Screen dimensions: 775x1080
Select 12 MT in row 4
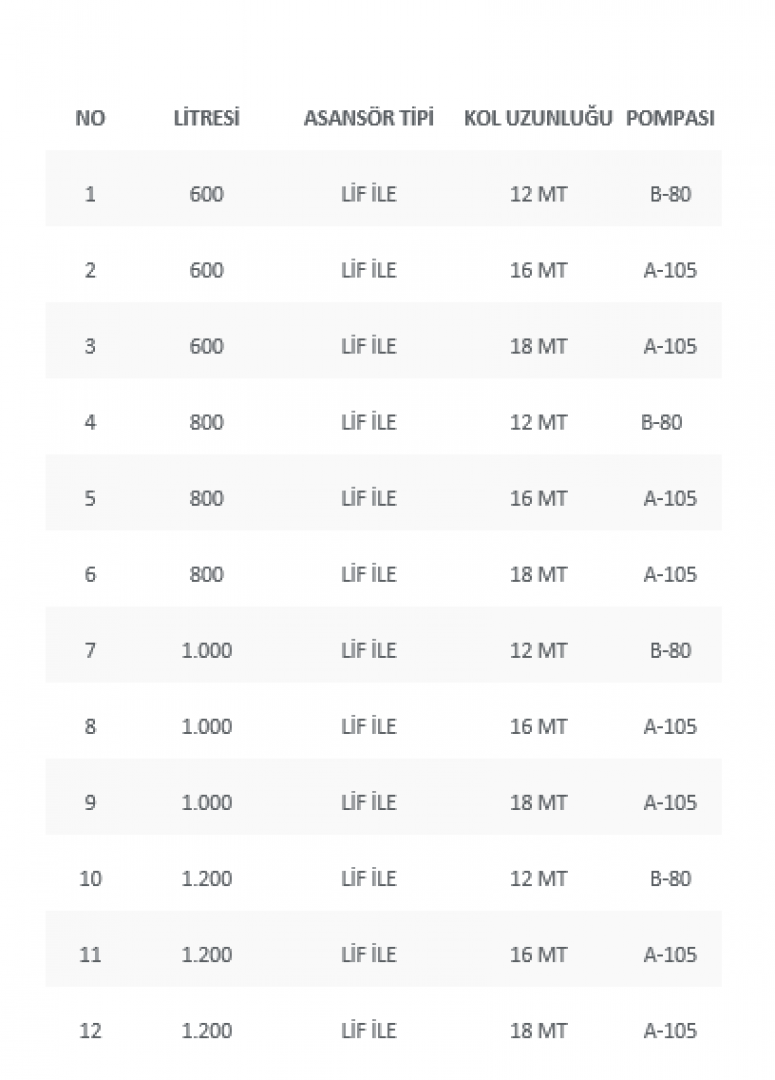coord(538,422)
